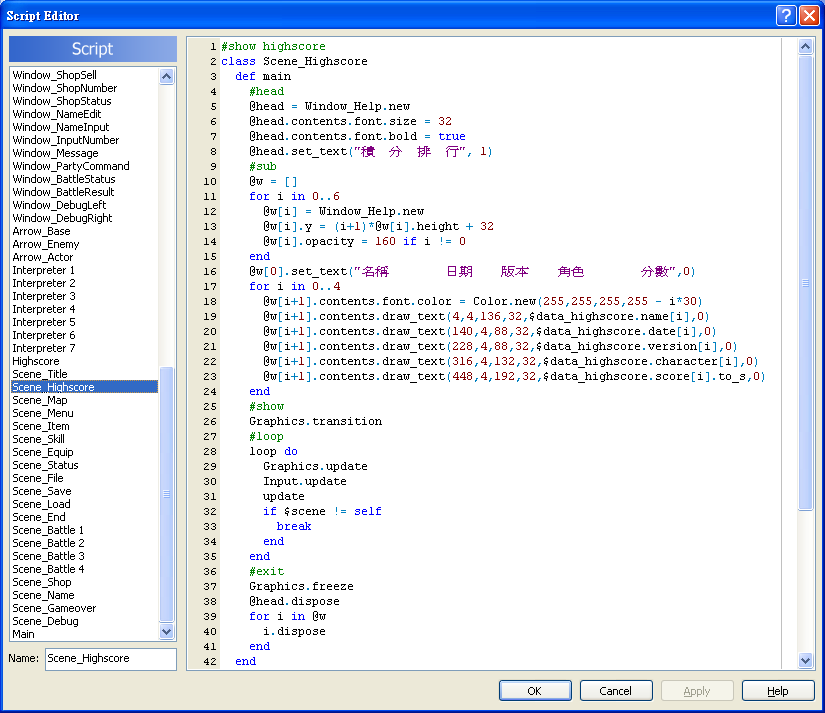Open Scene_Gameover script
The width and height of the screenshot is (825, 713).
(54, 608)
